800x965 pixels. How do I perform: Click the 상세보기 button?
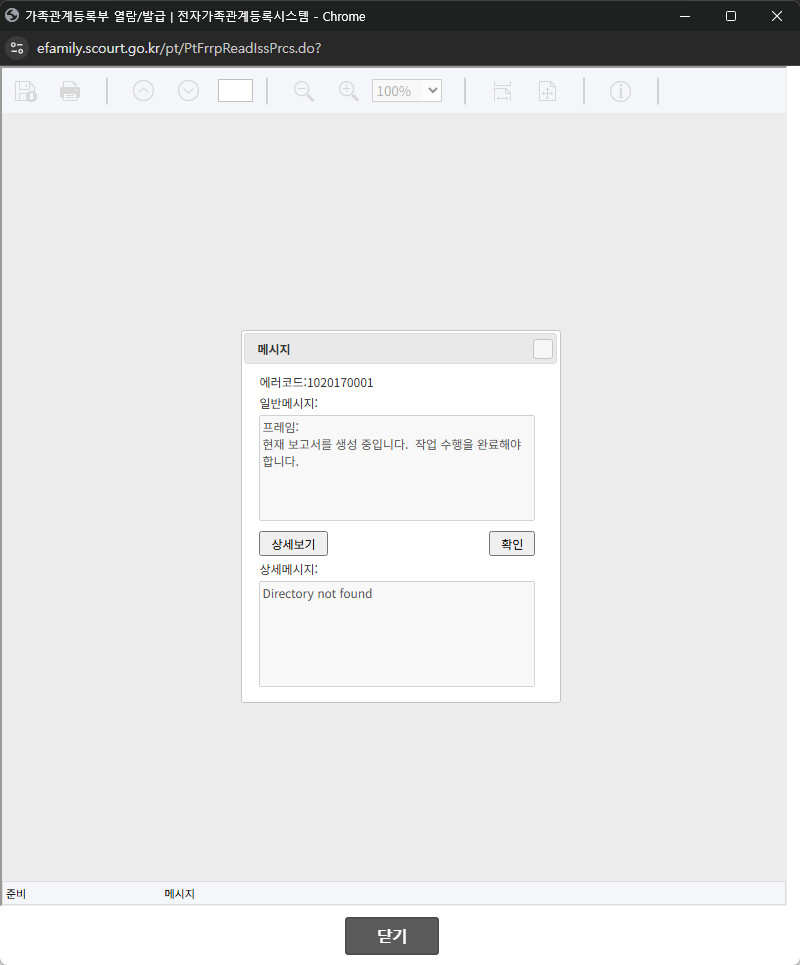pyautogui.click(x=294, y=544)
